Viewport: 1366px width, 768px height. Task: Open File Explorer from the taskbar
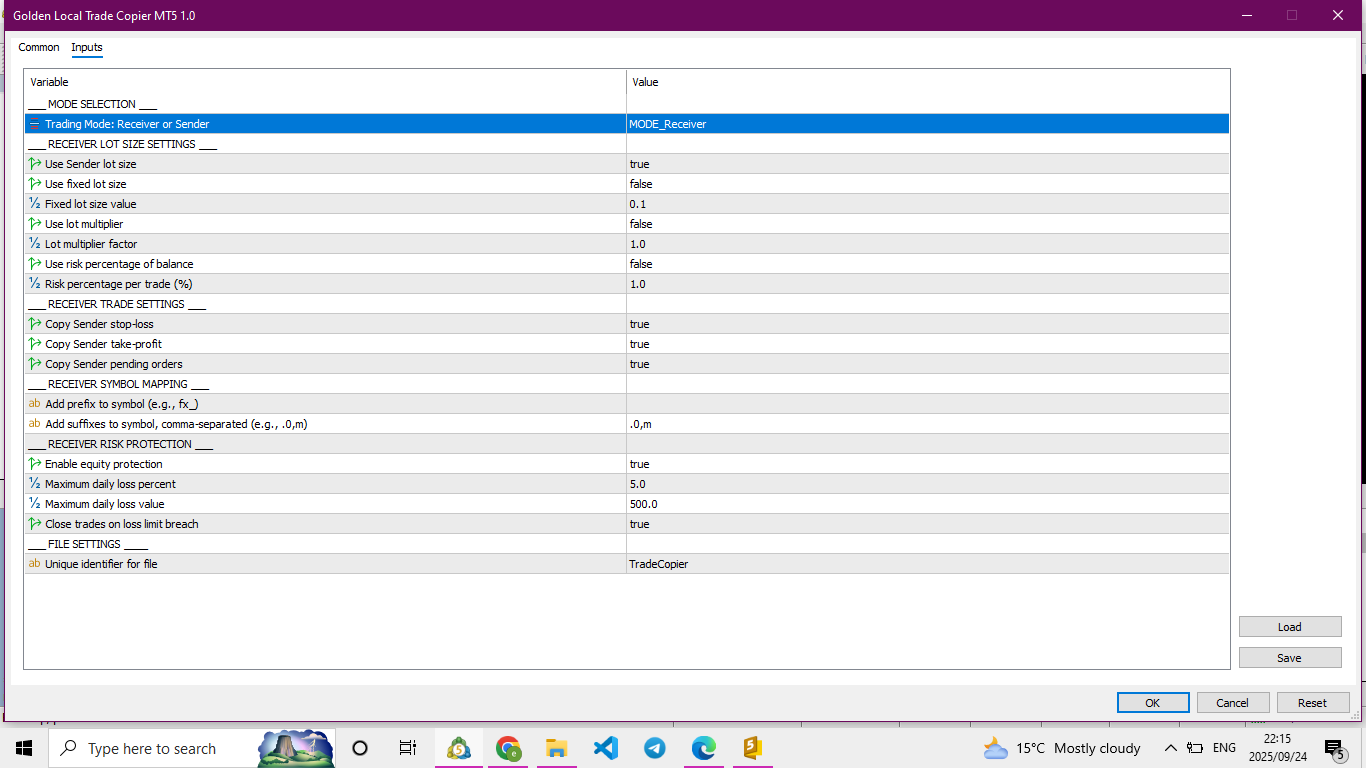point(557,748)
